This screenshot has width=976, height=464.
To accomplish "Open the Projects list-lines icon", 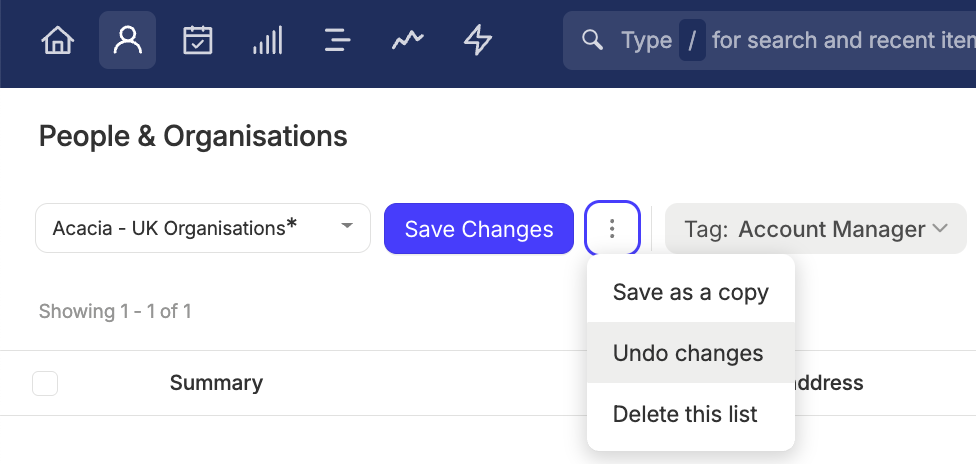I will pos(338,40).
